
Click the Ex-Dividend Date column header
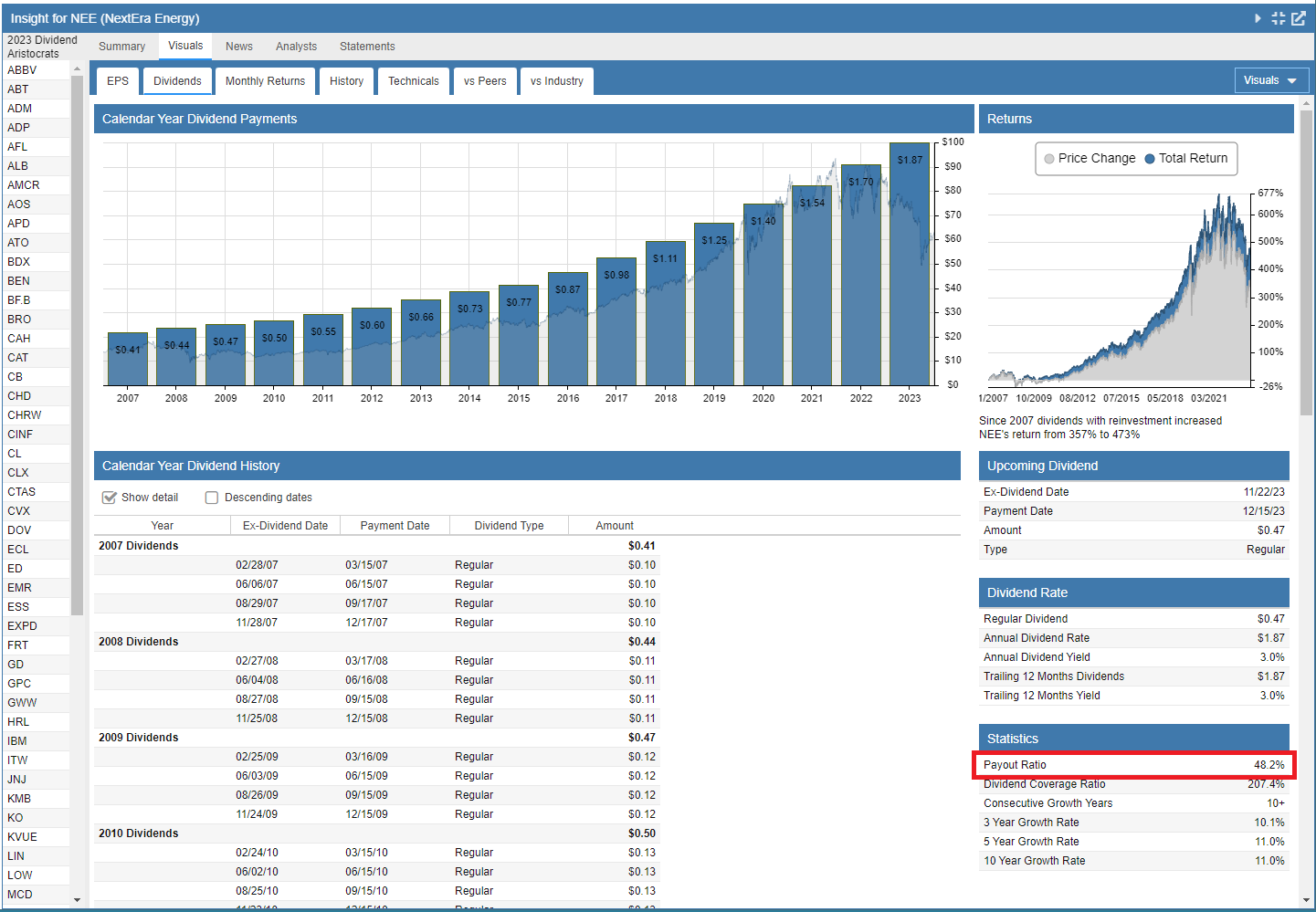[x=285, y=526]
